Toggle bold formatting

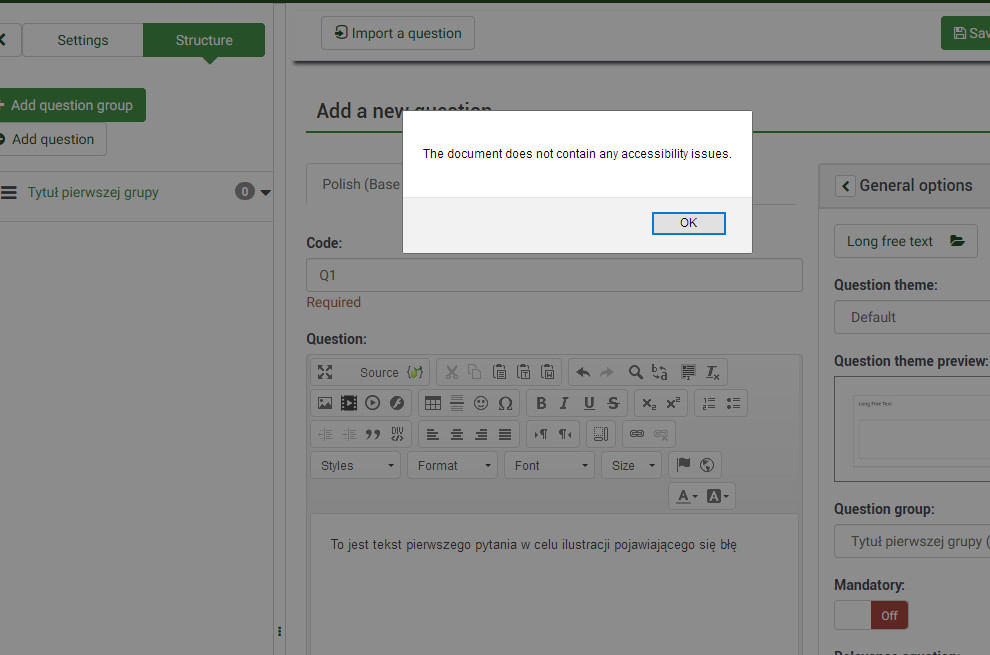click(x=540, y=403)
